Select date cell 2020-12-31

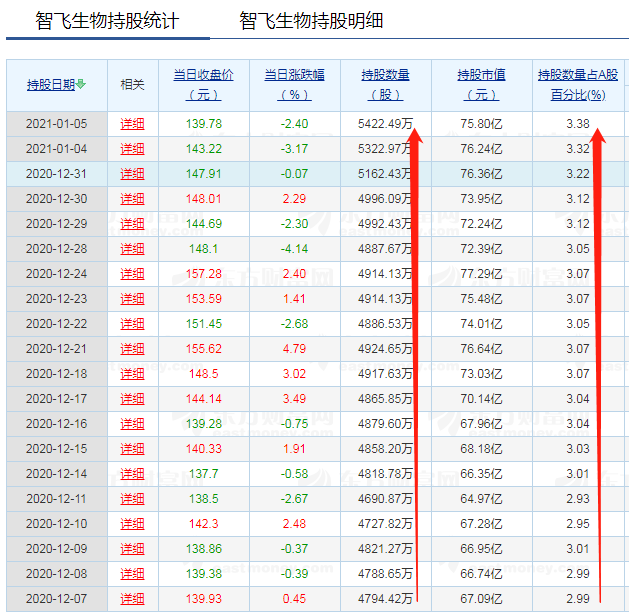[x=57, y=174]
